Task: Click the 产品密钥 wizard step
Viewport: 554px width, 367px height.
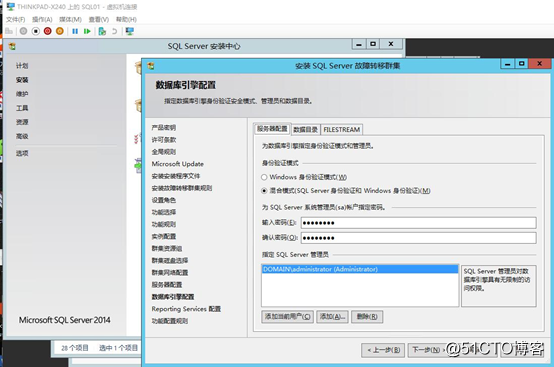Action: pyautogui.click(x=164, y=128)
